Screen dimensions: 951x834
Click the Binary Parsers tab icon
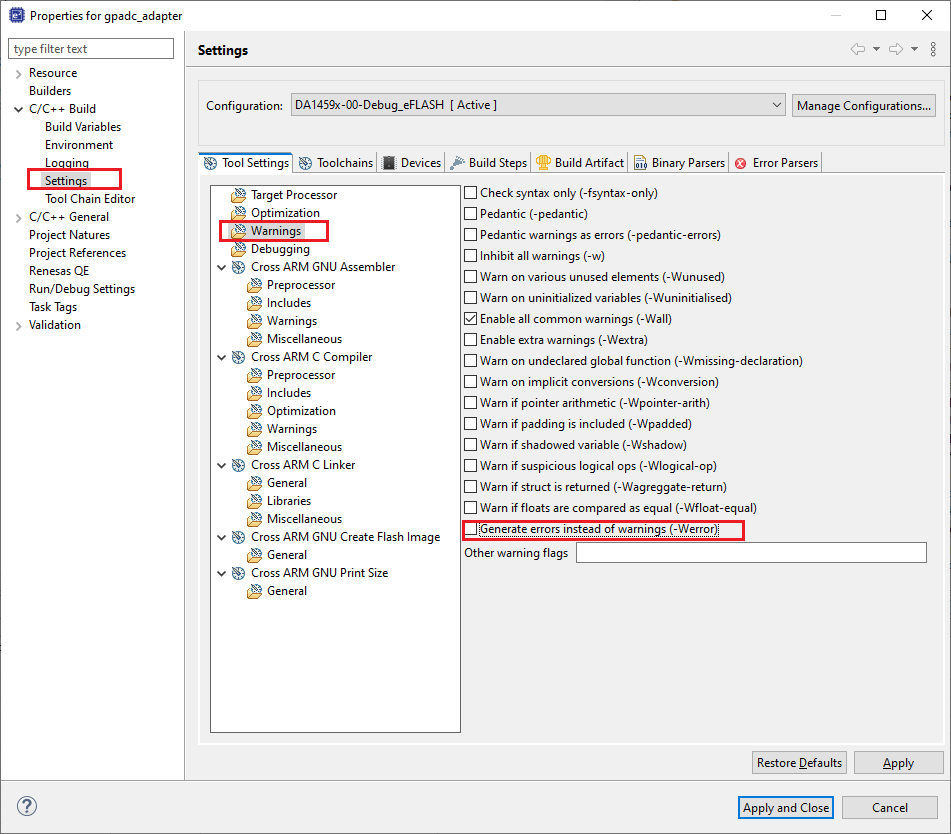click(640, 163)
